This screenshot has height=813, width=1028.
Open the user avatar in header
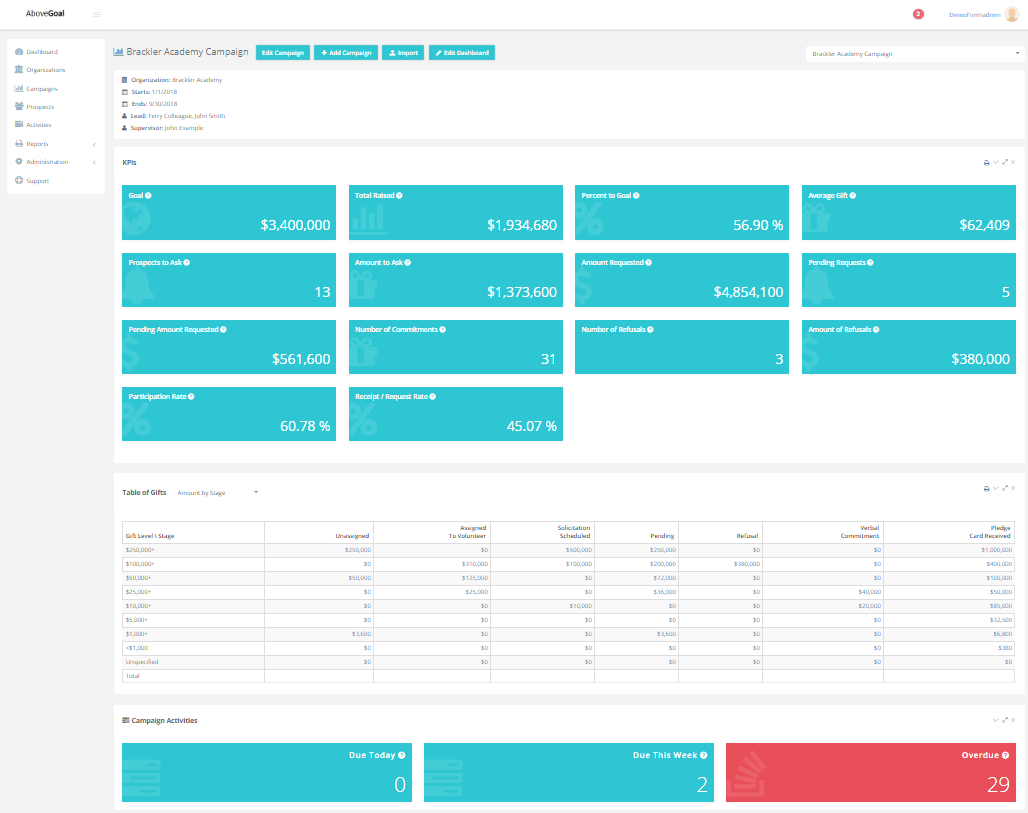[1011, 14]
